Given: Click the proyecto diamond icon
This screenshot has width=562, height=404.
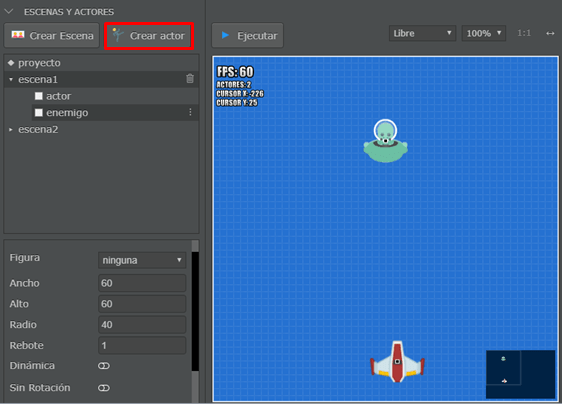Looking at the screenshot, I should (x=11, y=63).
